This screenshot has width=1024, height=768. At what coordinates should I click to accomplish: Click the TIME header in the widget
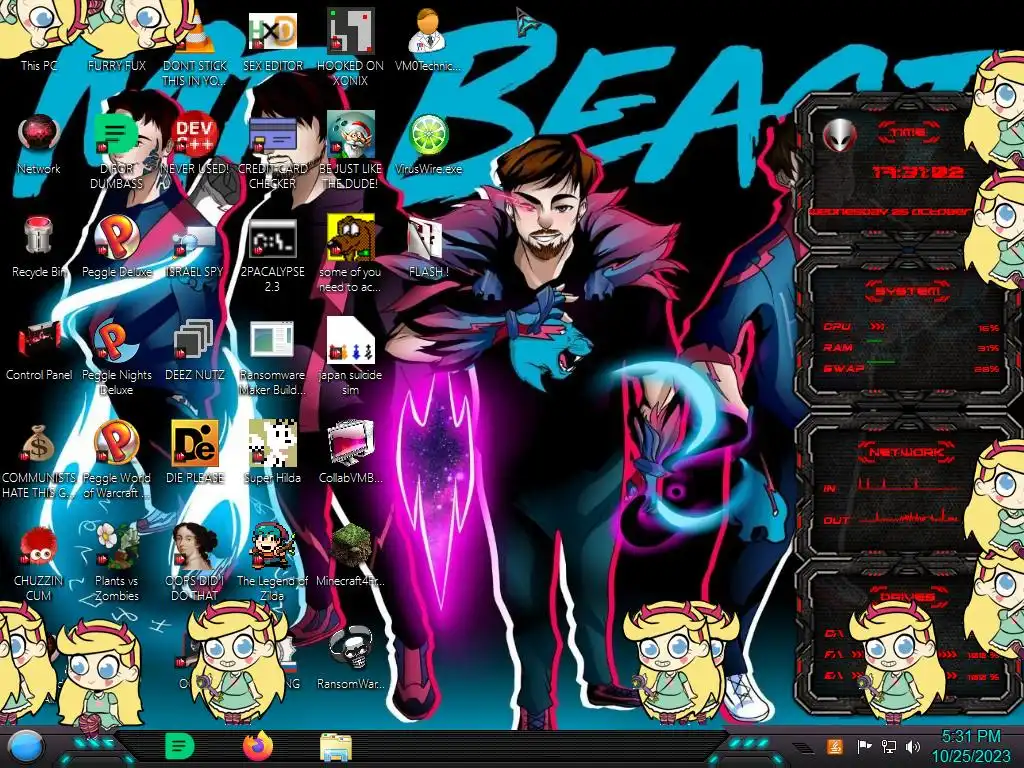coord(908,133)
